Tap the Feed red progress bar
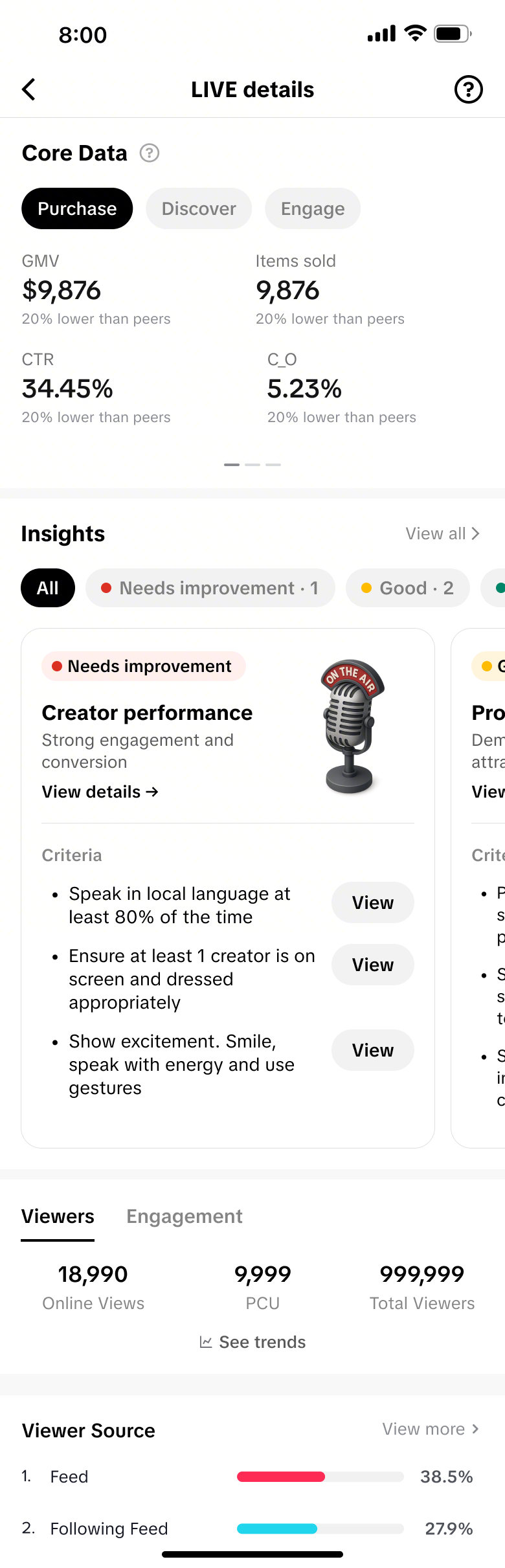Viewport: 505px width, 1568px height. (x=281, y=1477)
